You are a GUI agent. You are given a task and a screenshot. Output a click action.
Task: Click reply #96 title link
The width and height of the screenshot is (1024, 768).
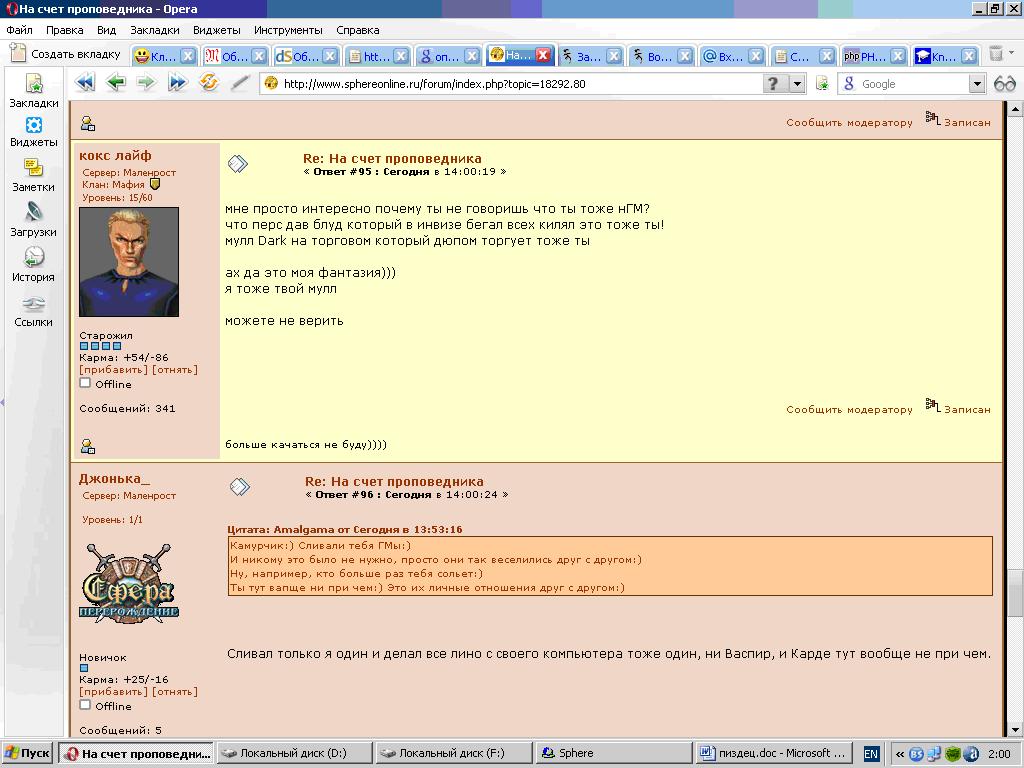click(394, 482)
